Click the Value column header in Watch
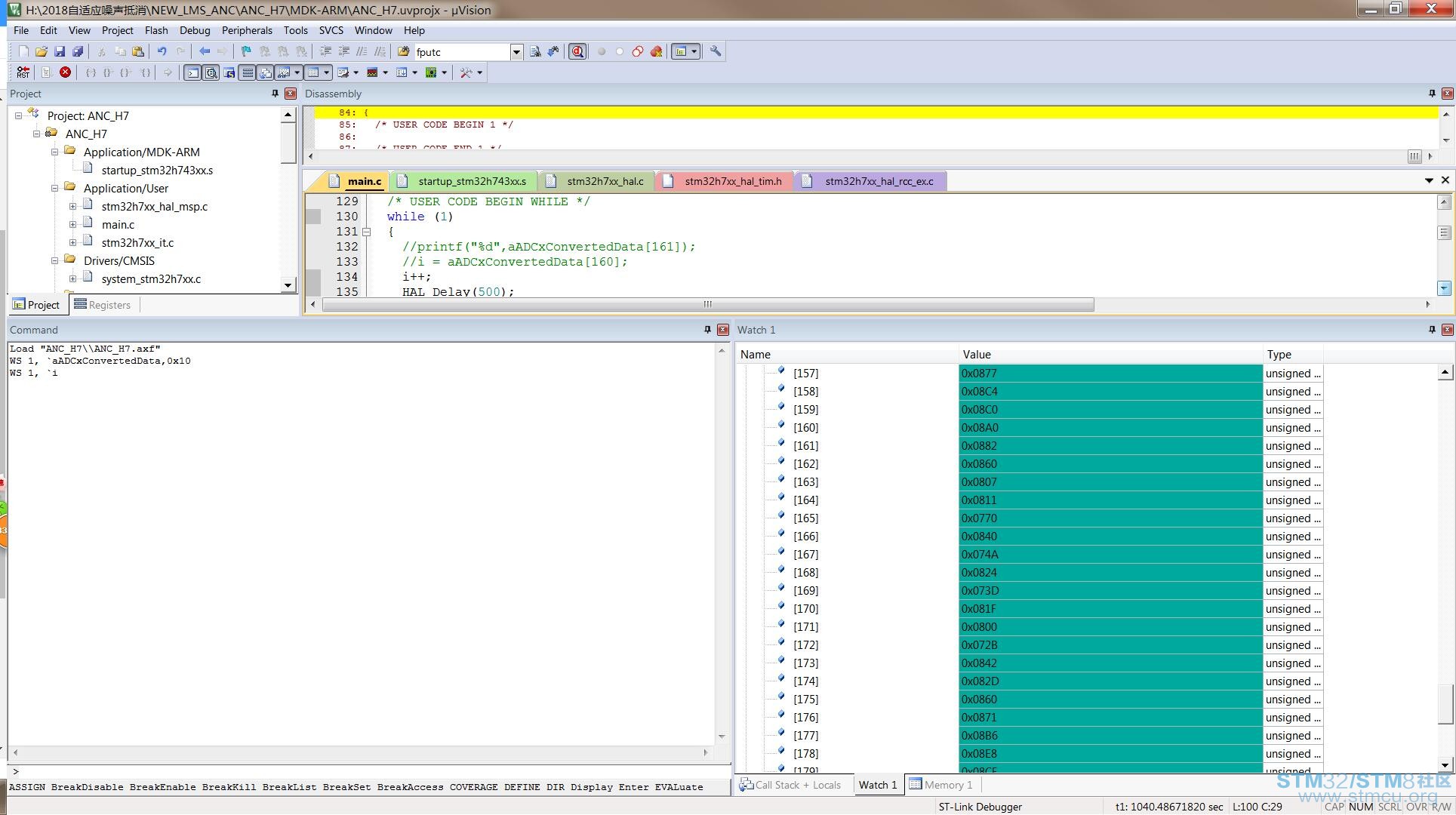Image resolution: width=1456 pixels, height=815 pixels. (x=1110, y=354)
